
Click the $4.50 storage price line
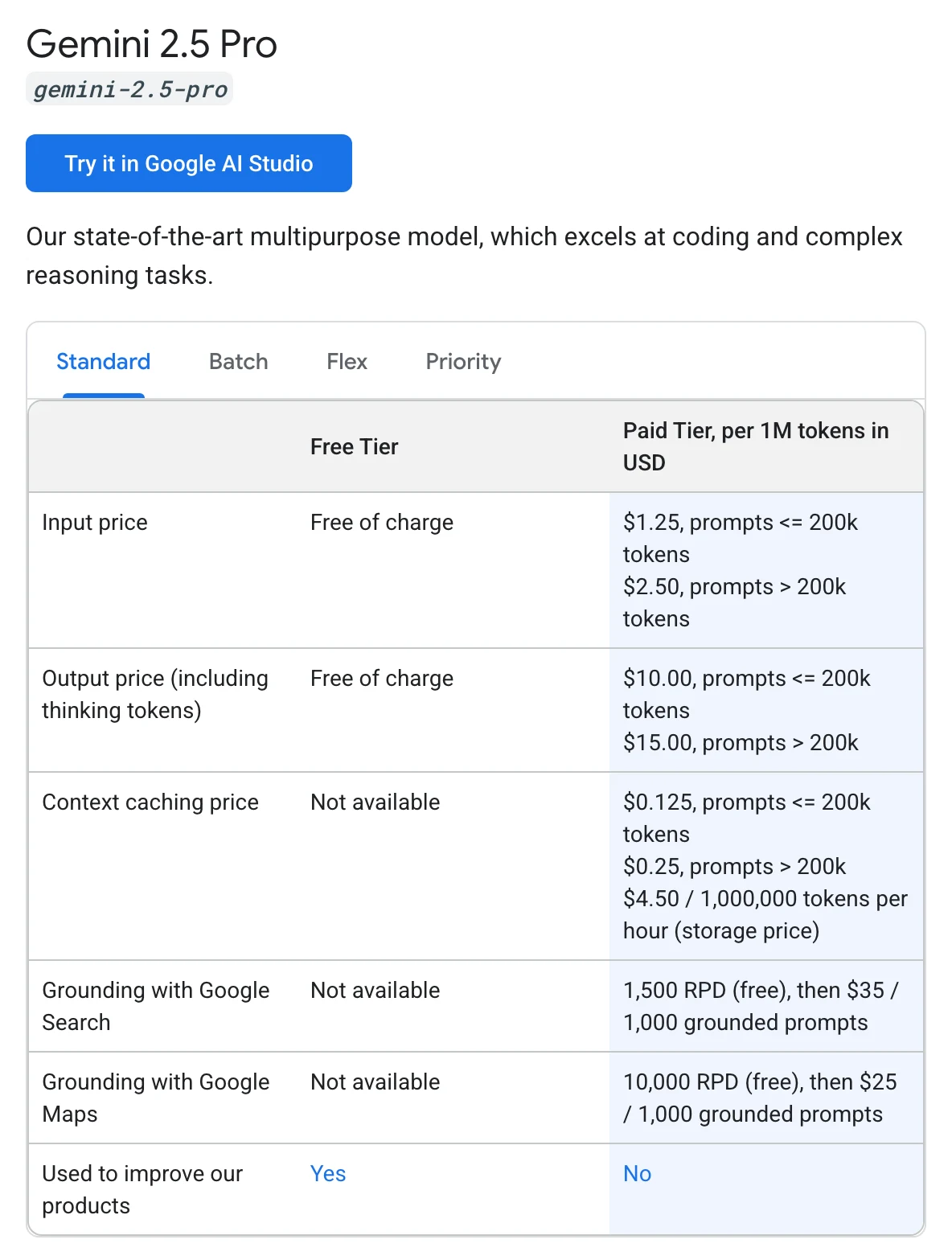[x=765, y=915]
